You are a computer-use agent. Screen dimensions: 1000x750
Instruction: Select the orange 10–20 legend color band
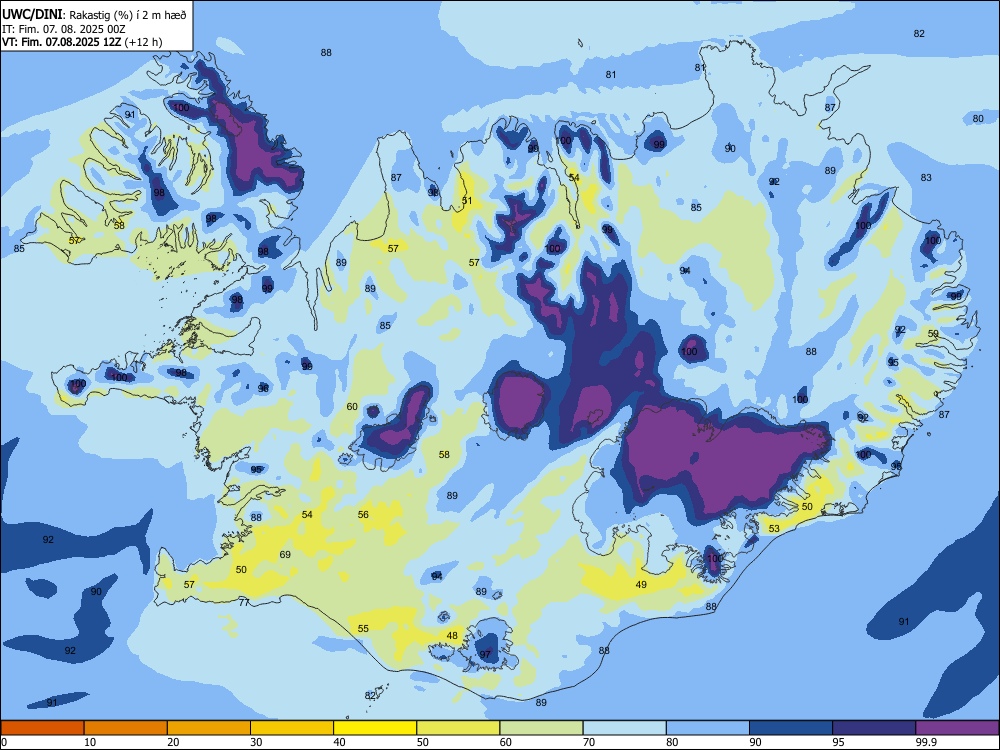(126, 728)
